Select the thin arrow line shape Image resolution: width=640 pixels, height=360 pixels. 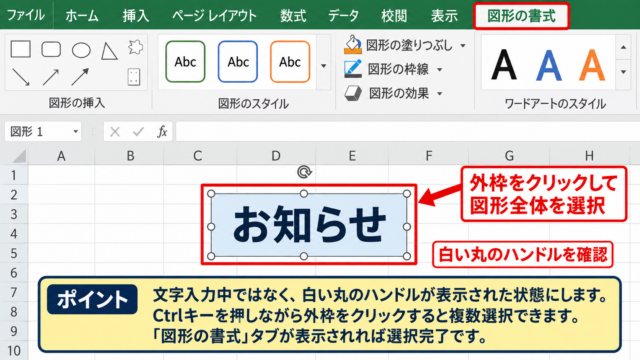pyautogui.click(x=51, y=77)
